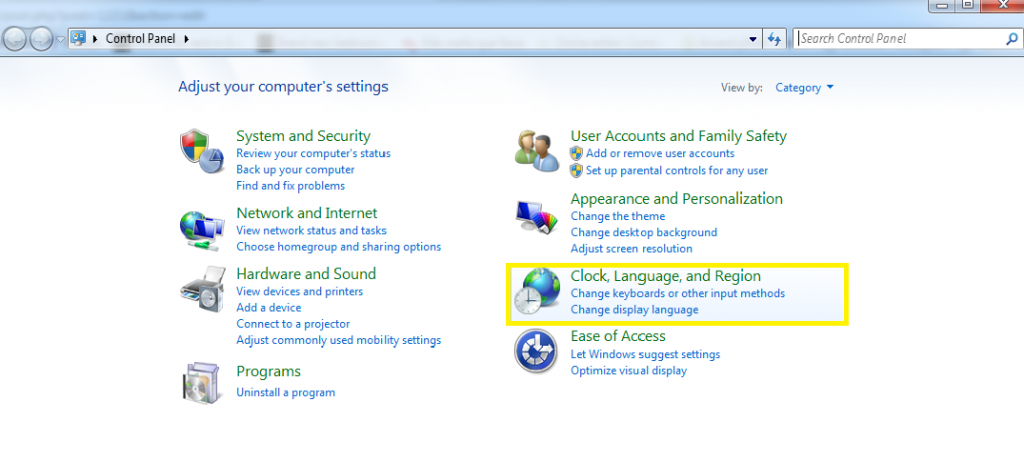Focus the Search Control Panel field
Viewport: 1024px width, 462px height.
tap(898, 39)
